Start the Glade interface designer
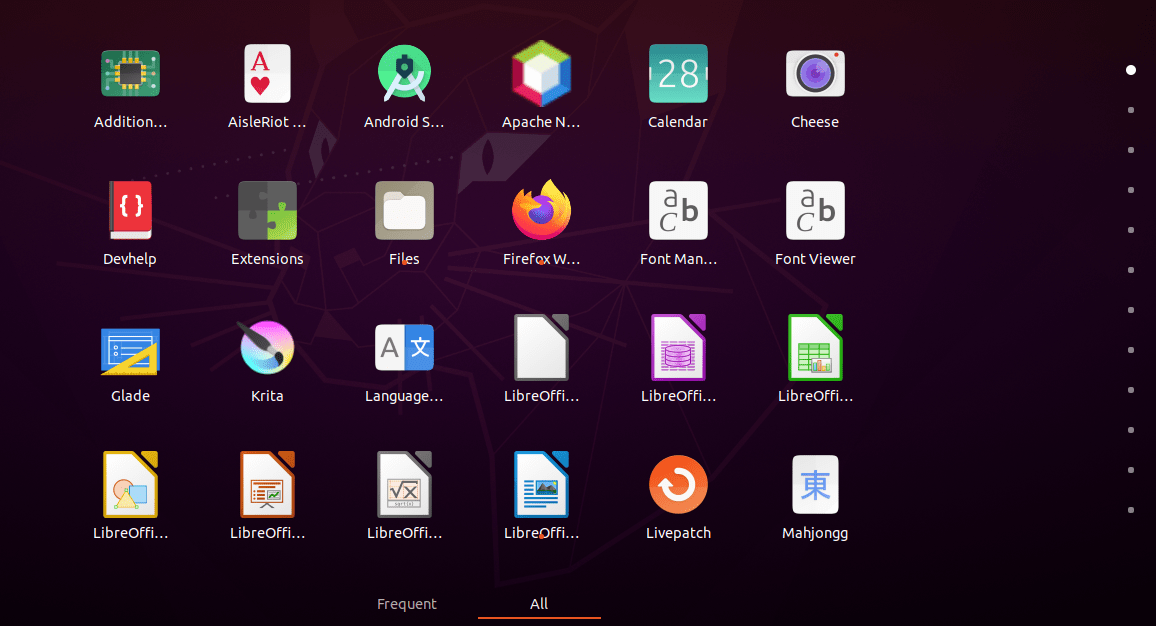This screenshot has height=626, width=1156. (x=130, y=347)
